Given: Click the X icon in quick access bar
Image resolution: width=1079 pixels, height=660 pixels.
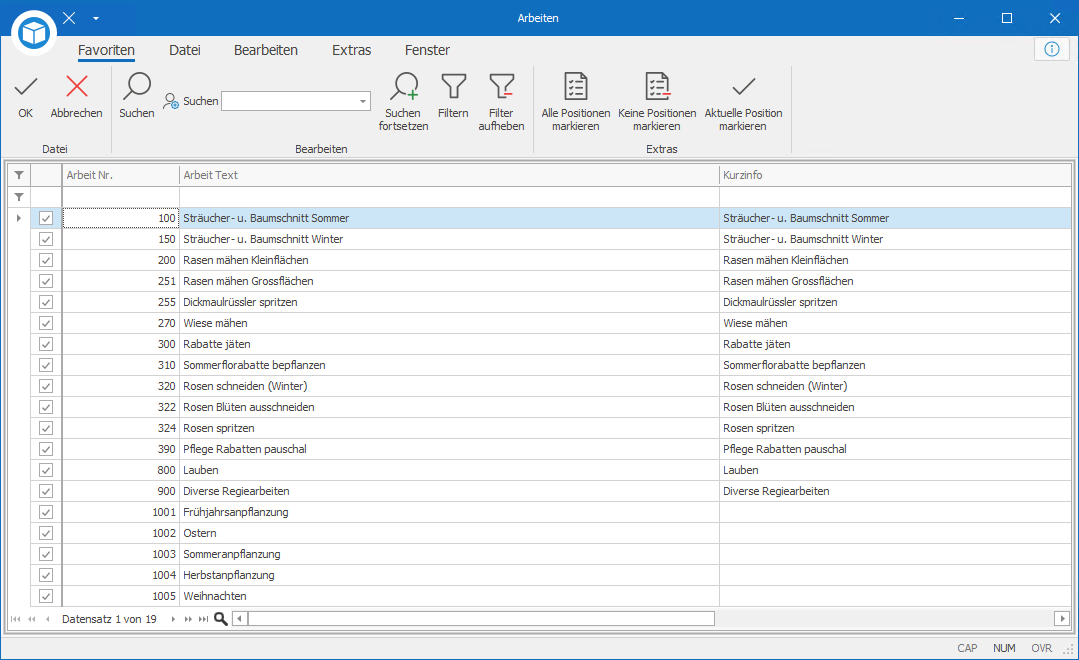Looking at the screenshot, I should coord(70,18).
